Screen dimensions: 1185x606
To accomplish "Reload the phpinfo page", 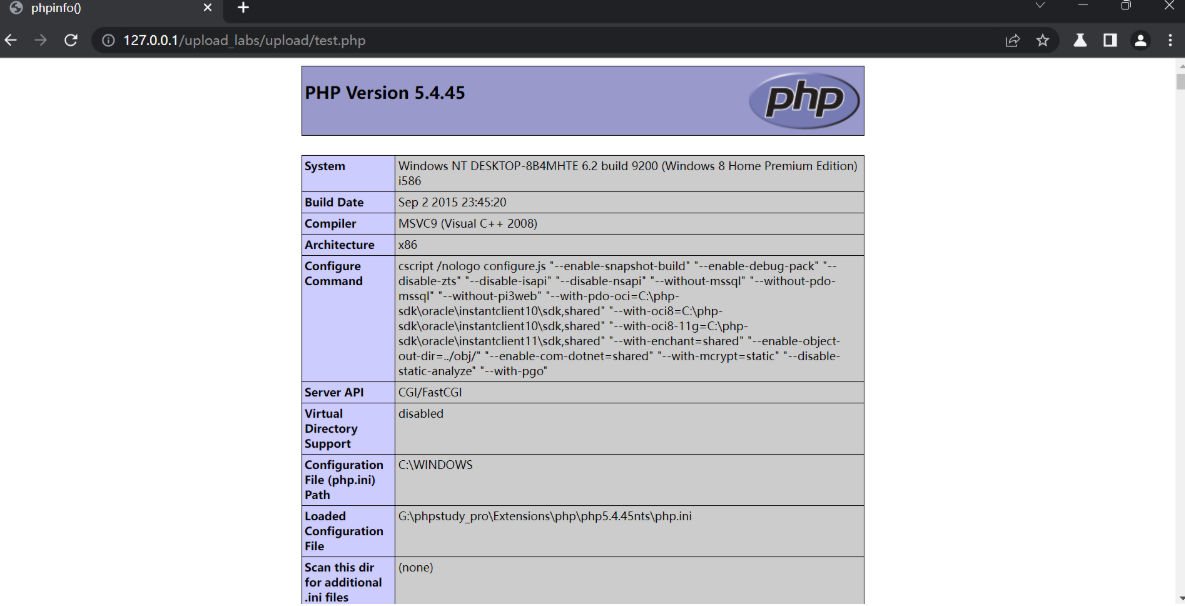I will 71,41.
